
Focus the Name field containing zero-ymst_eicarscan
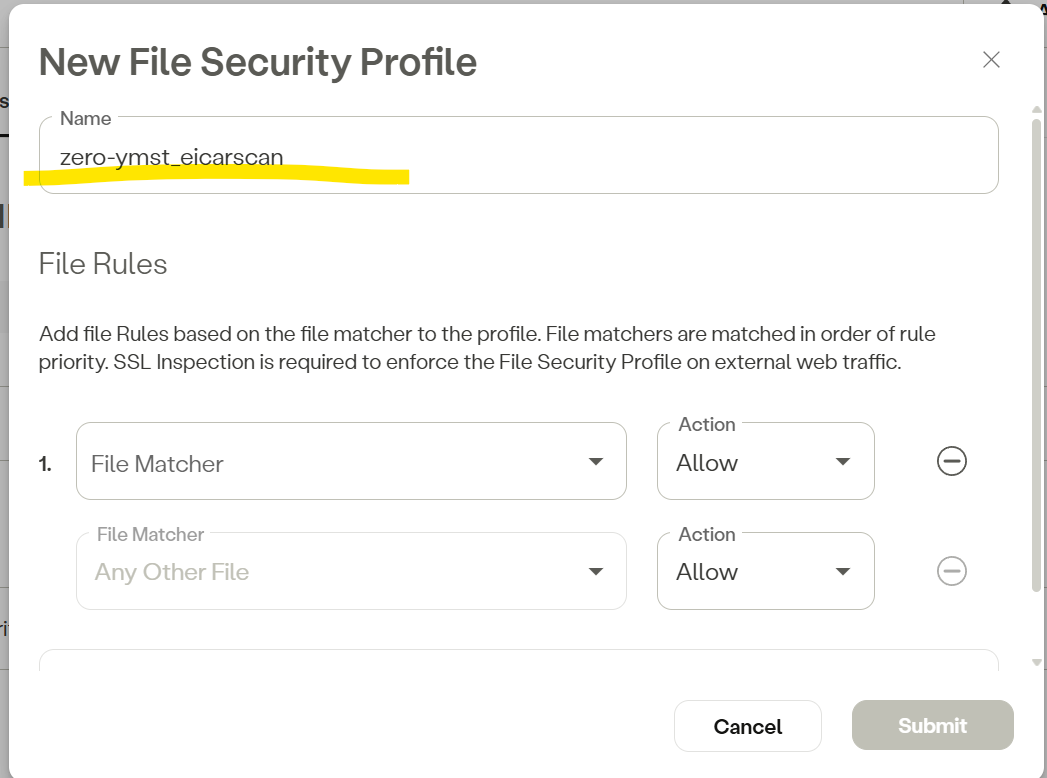[x=518, y=157]
